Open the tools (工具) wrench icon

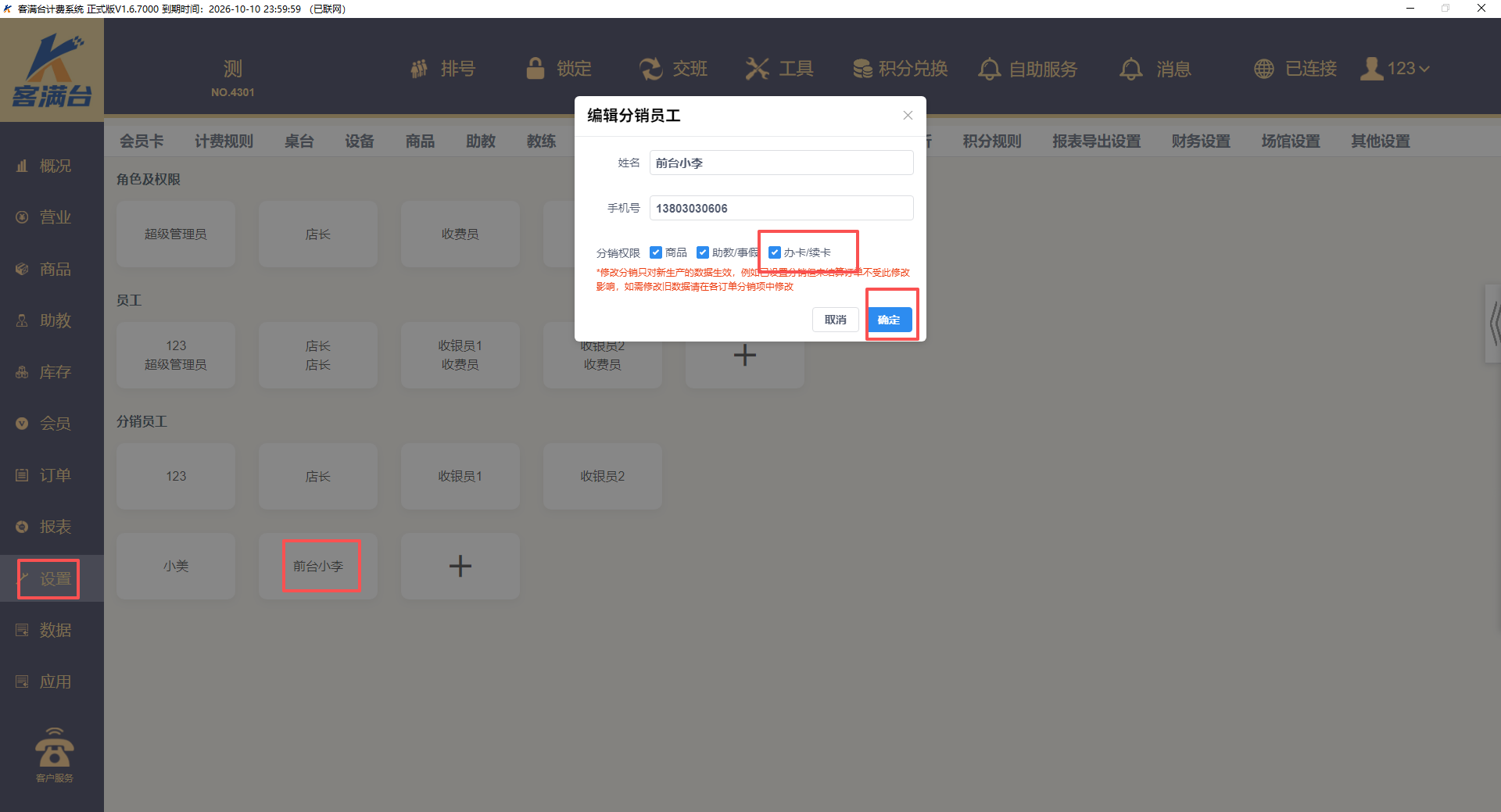point(757,69)
